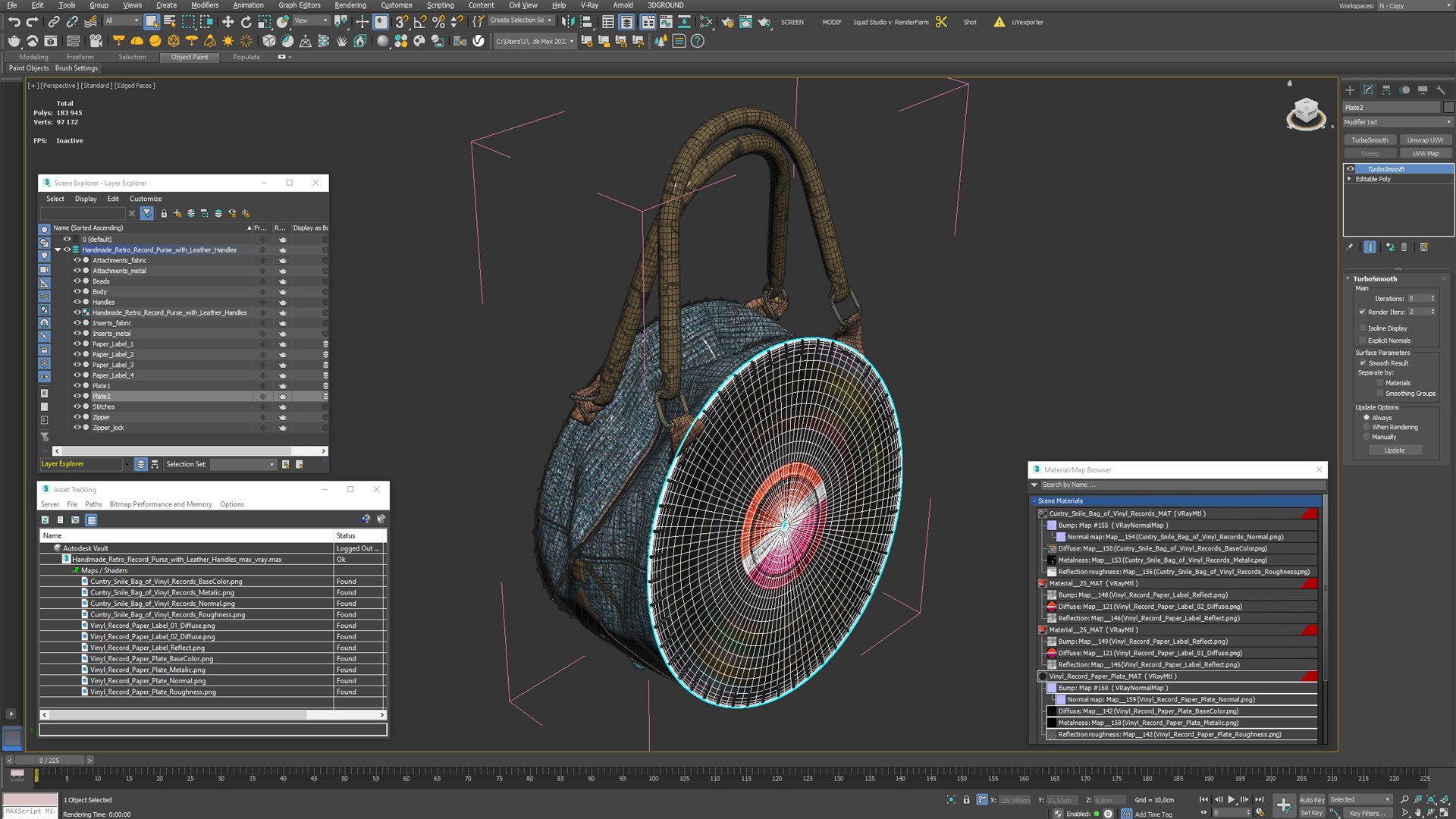
Task: Toggle the TurboSmooth modifier eye icon
Action: (1351, 169)
